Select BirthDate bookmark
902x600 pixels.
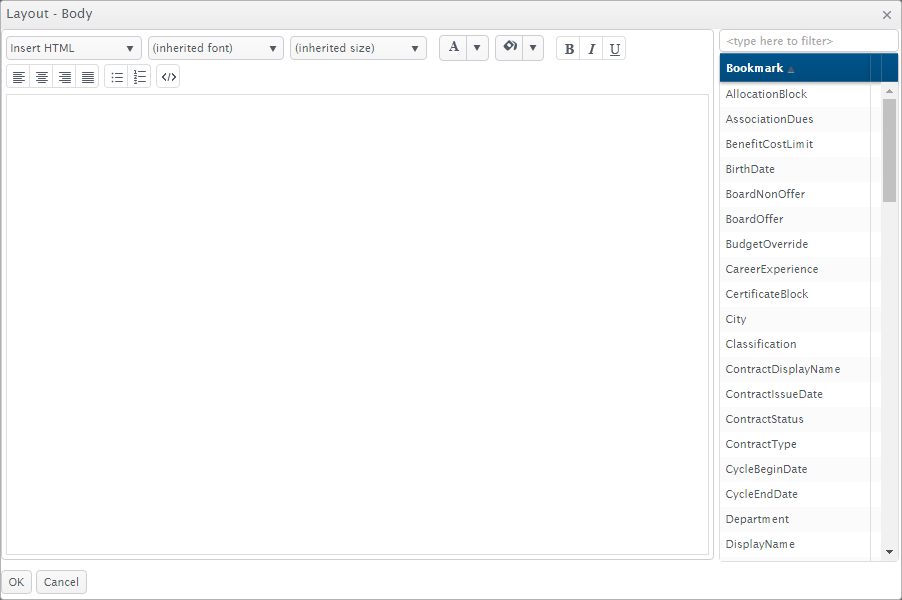coord(794,169)
